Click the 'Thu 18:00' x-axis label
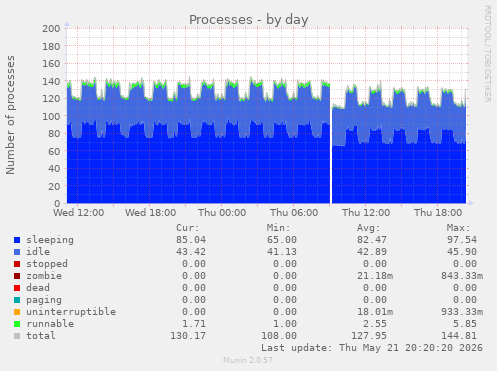Screen dimensions: 497x371 438,213
